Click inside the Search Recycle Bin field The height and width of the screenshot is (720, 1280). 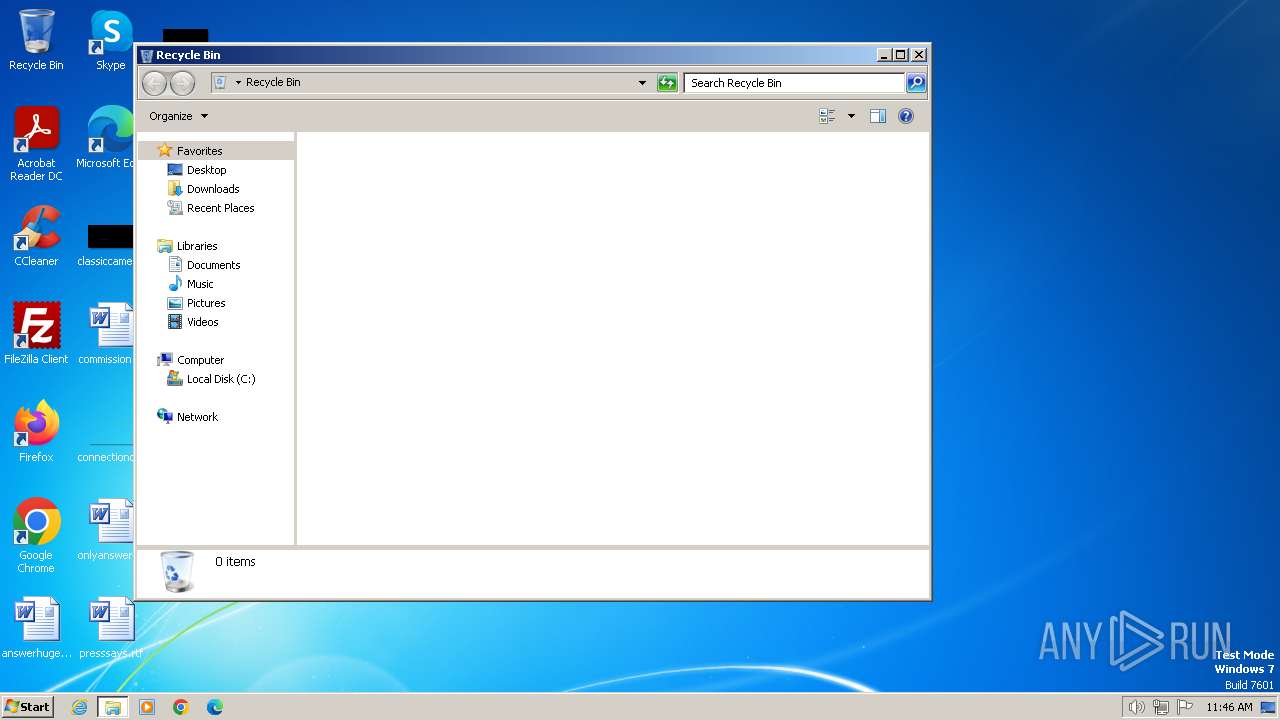click(x=795, y=83)
